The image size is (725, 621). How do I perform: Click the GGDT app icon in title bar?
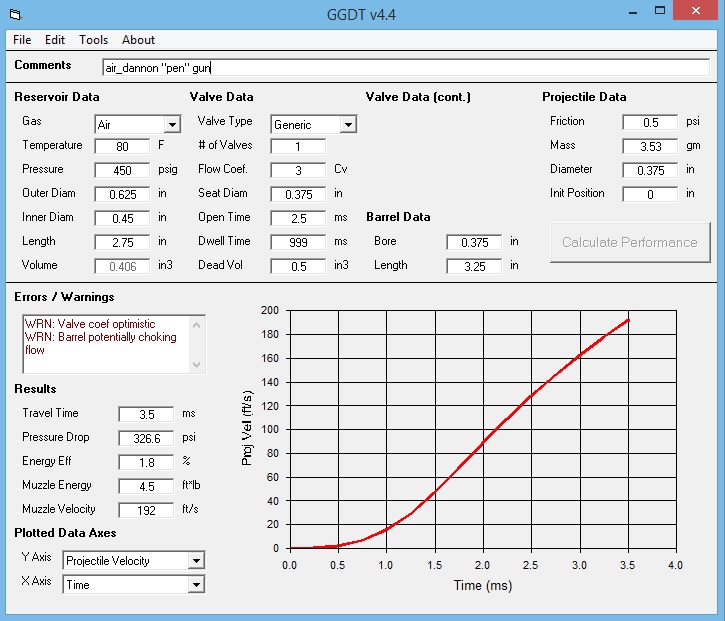tap(13, 13)
